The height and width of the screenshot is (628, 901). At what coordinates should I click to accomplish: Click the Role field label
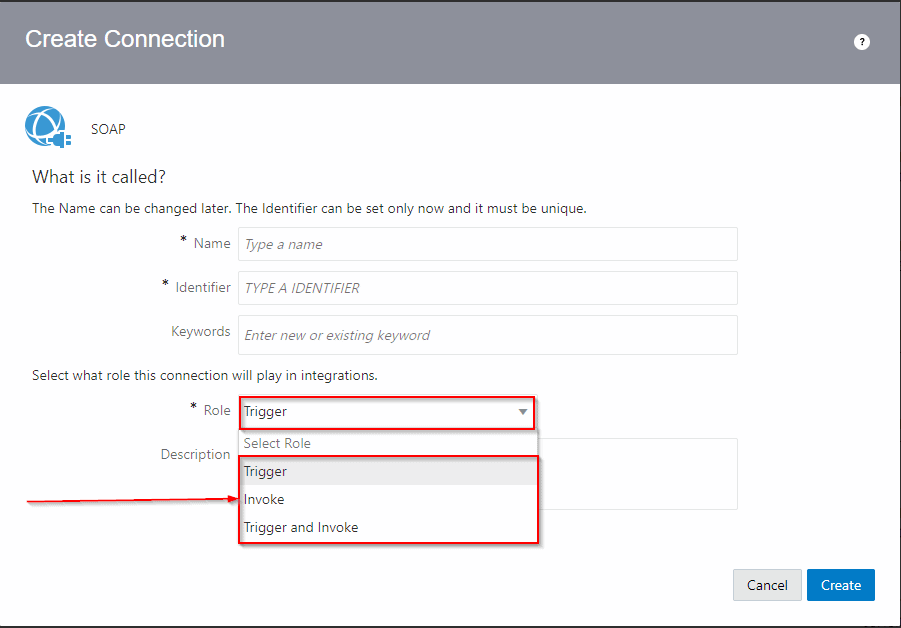click(x=216, y=410)
